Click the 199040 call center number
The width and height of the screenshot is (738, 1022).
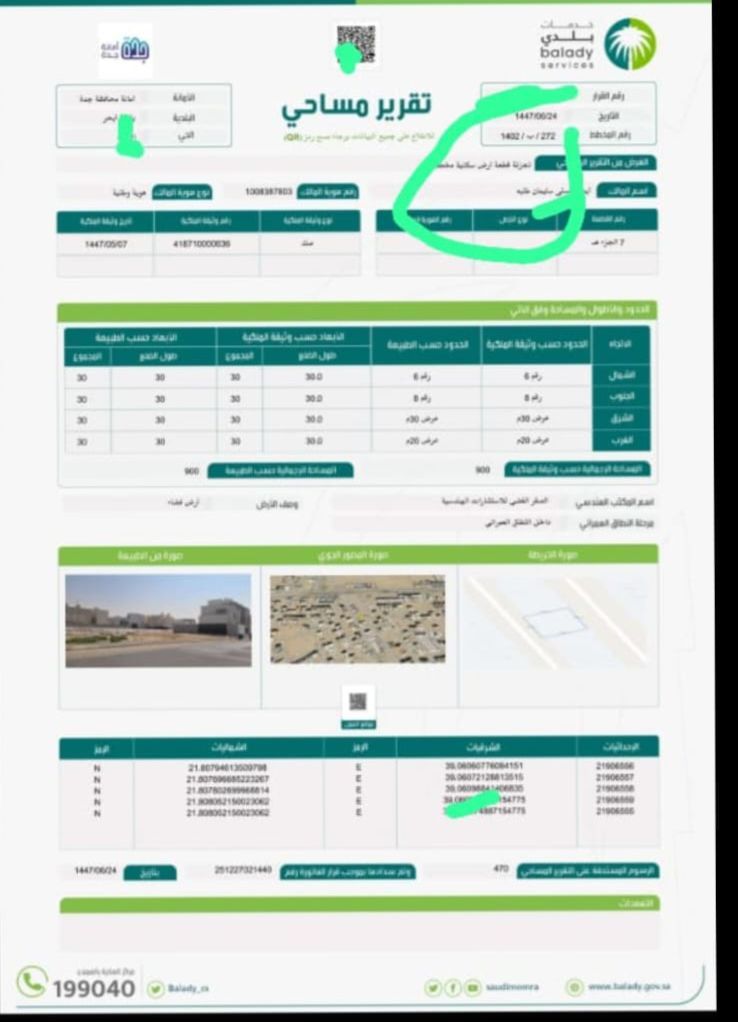[x=93, y=988]
